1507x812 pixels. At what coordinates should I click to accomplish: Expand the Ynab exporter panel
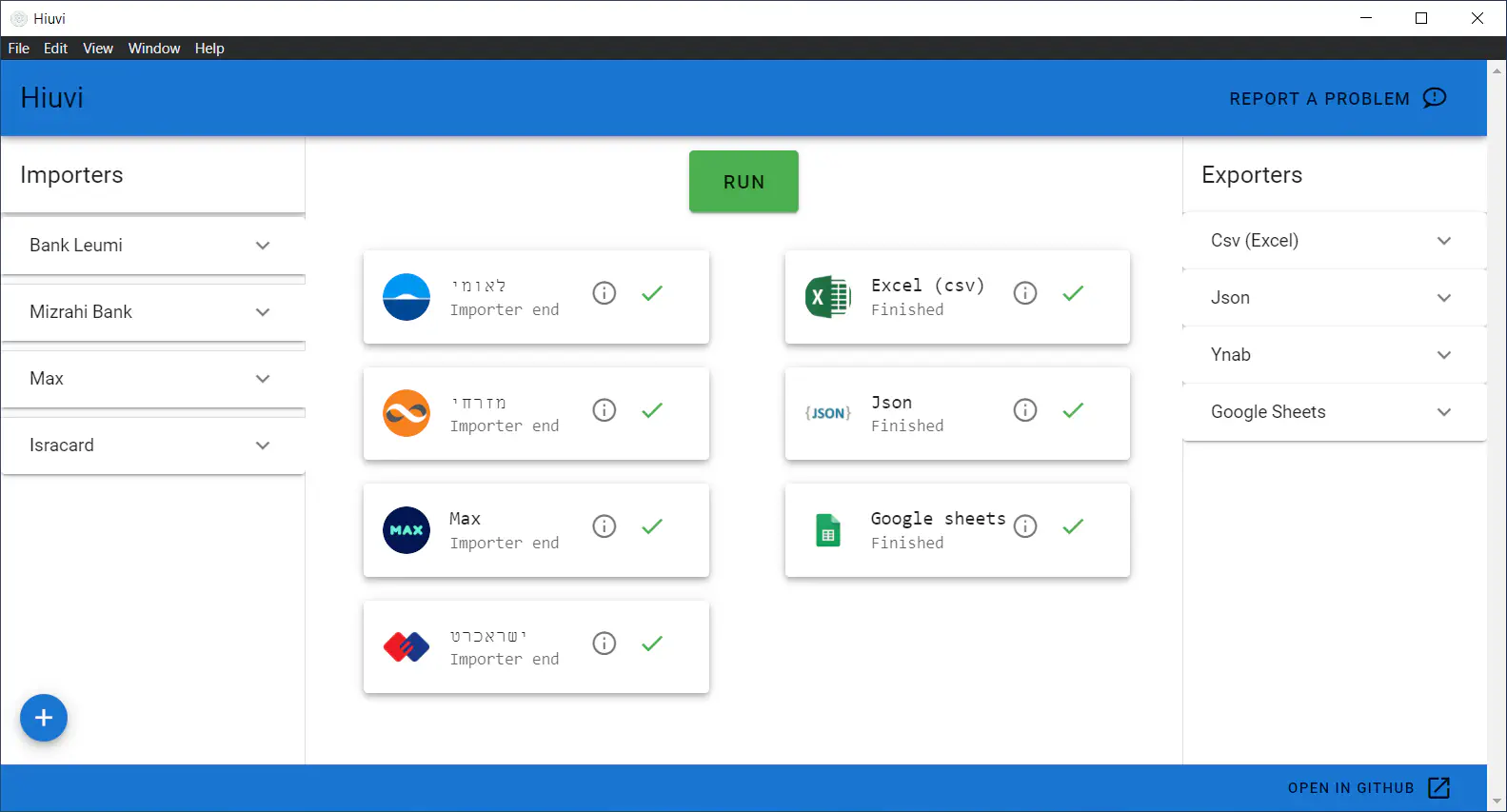(1333, 355)
